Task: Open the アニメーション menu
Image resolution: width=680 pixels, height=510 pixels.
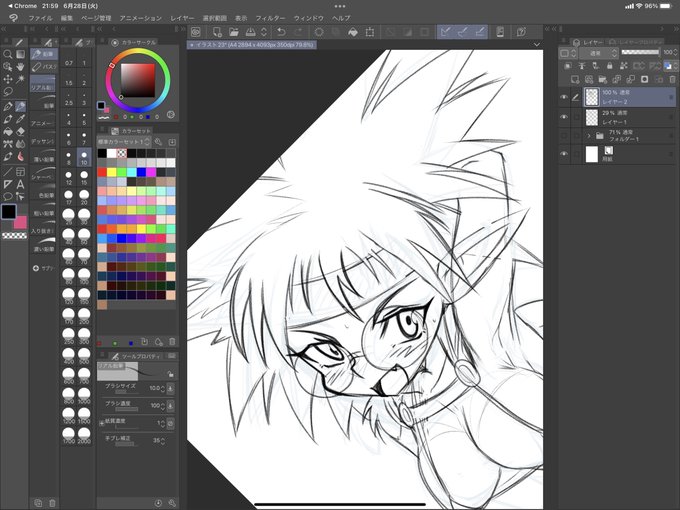Action: coord(141,18)
